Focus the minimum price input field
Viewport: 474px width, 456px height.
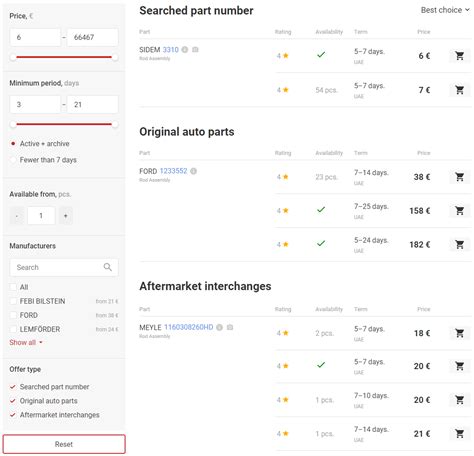35,37
